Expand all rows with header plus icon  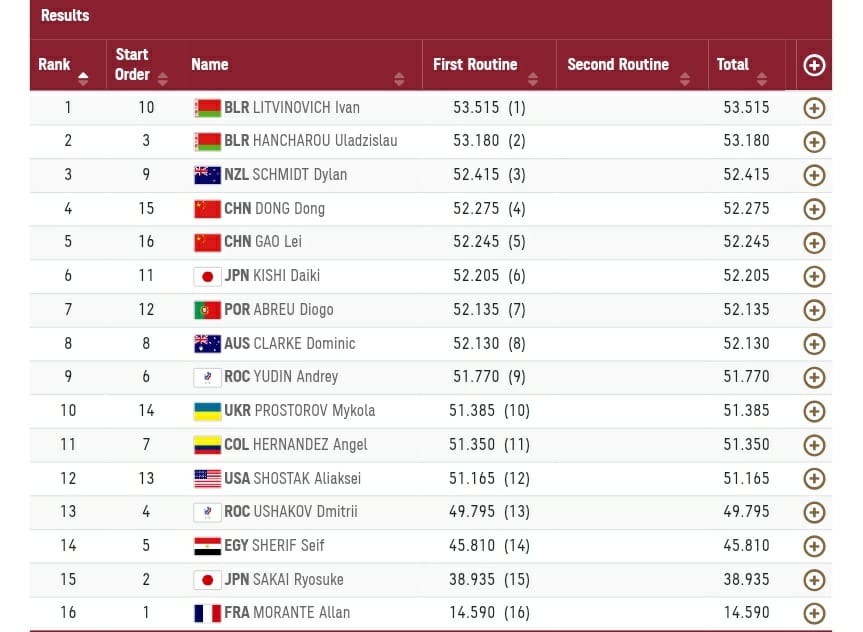click(x=814, y=65)
